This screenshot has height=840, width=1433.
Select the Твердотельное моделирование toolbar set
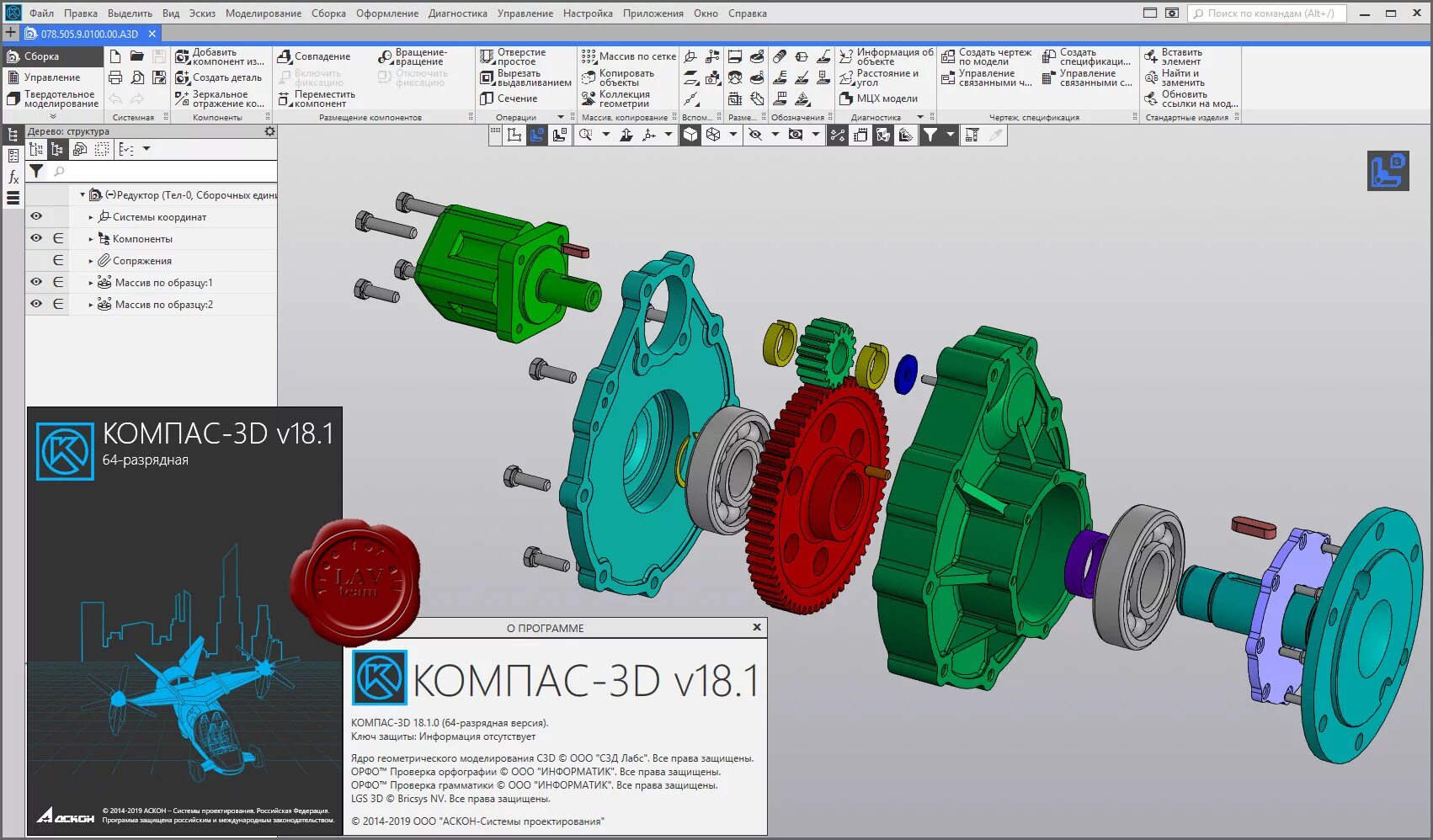coord(52,99)
